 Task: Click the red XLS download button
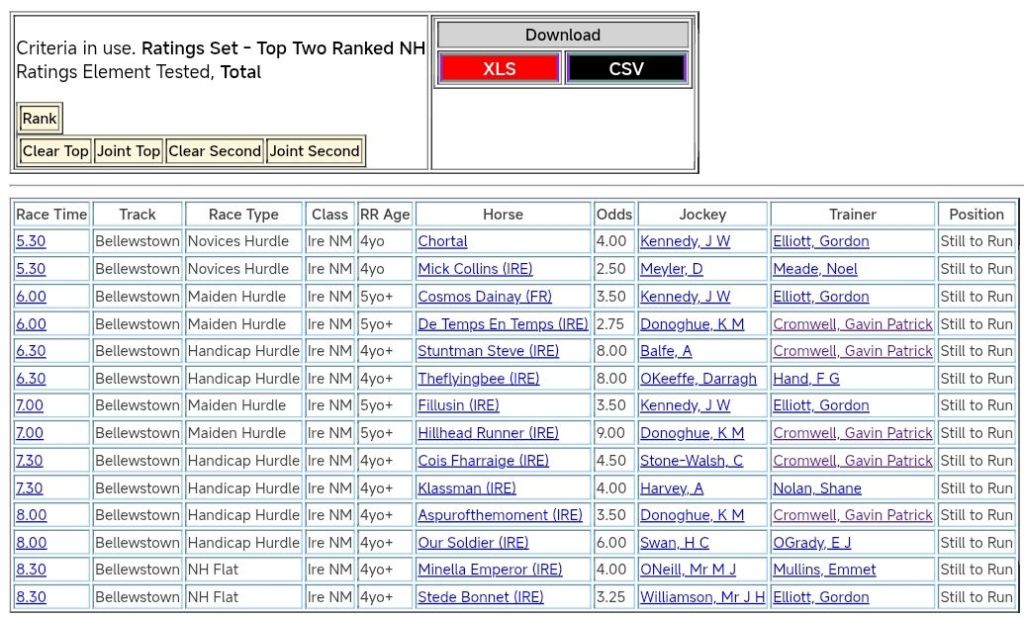(x=498, y=69)
